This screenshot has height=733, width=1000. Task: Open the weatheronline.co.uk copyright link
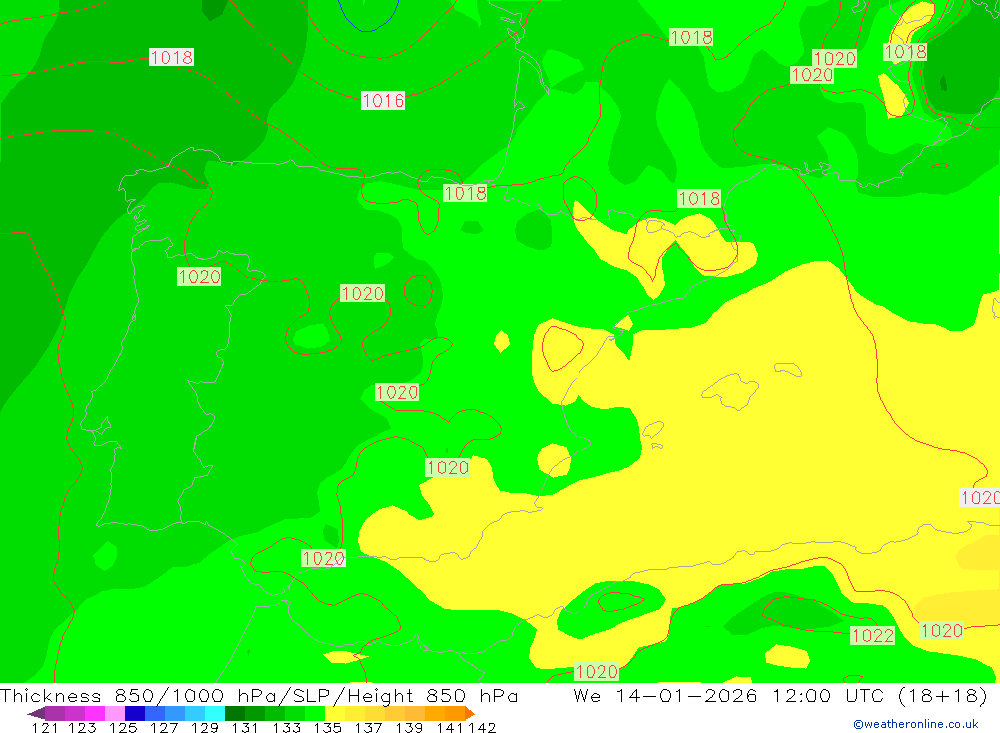916,724
